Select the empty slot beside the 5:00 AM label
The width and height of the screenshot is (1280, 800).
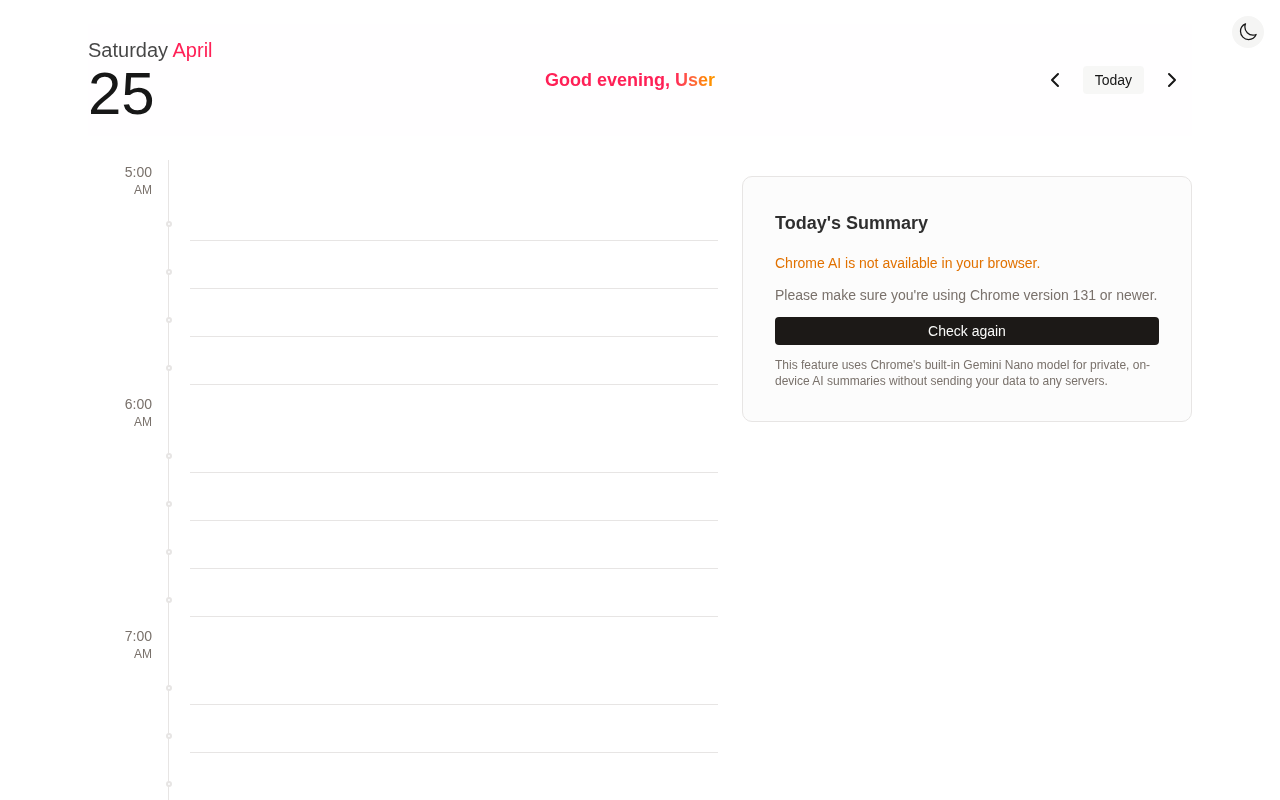point(453,201)
